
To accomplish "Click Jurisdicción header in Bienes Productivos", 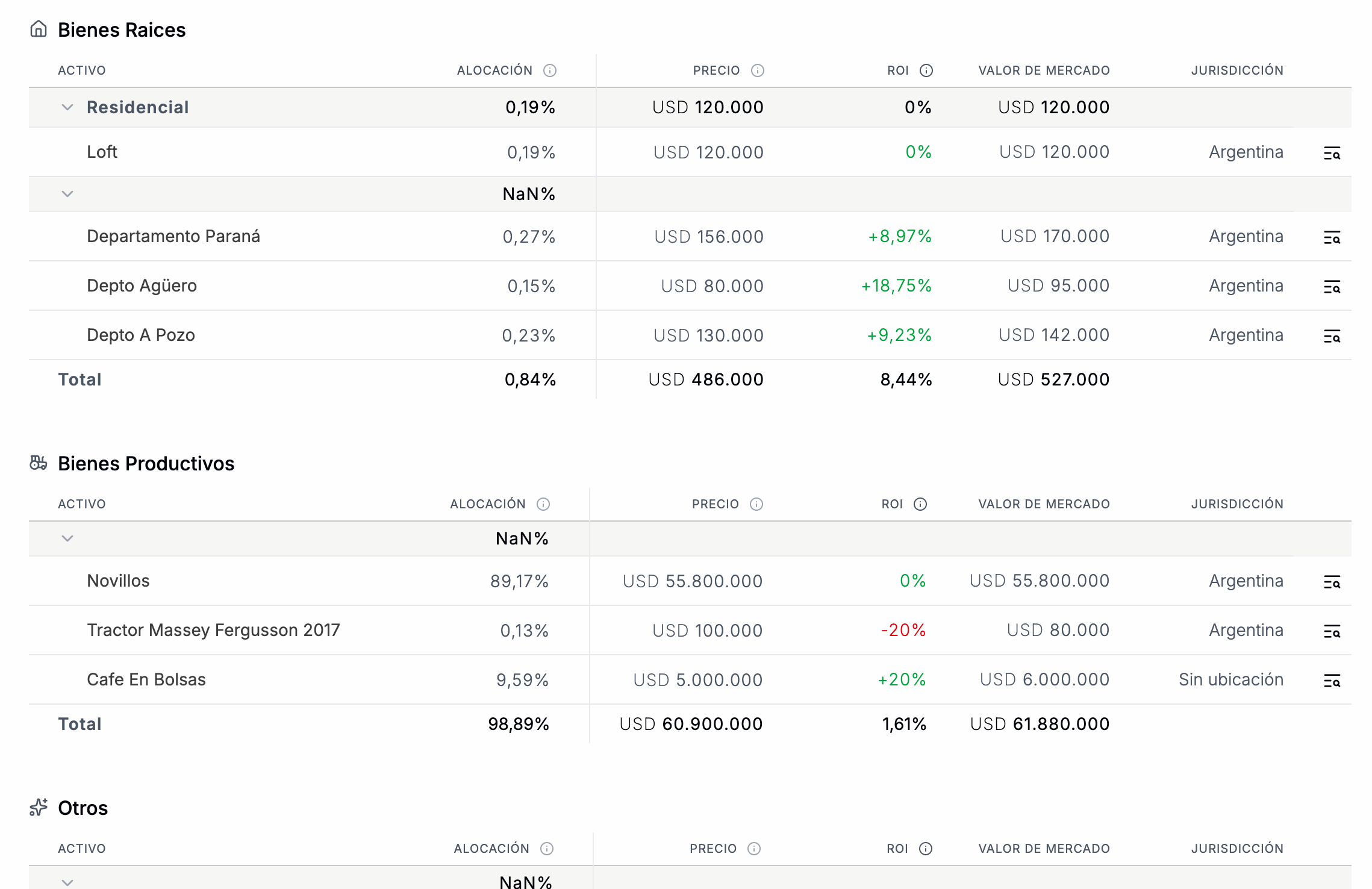I will tap(1236, 504).
